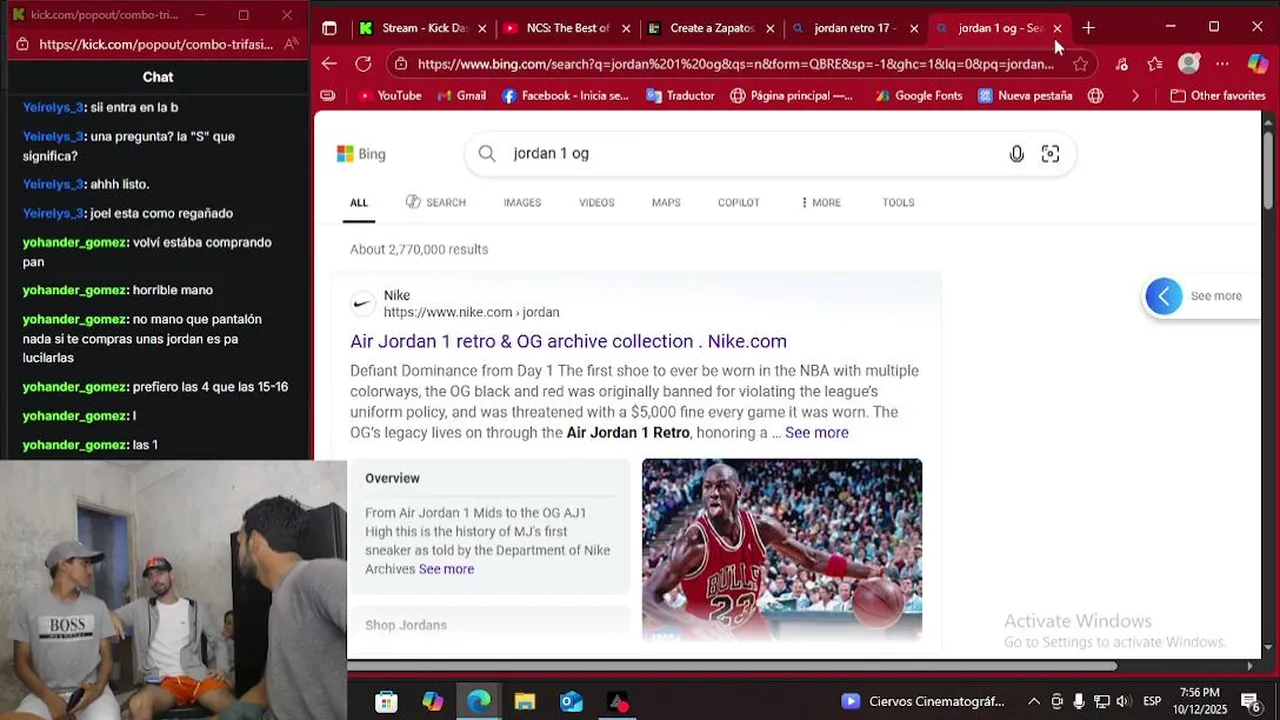
Task: Open Microsoft Store from the taskbar
Action: click(386, 701)
